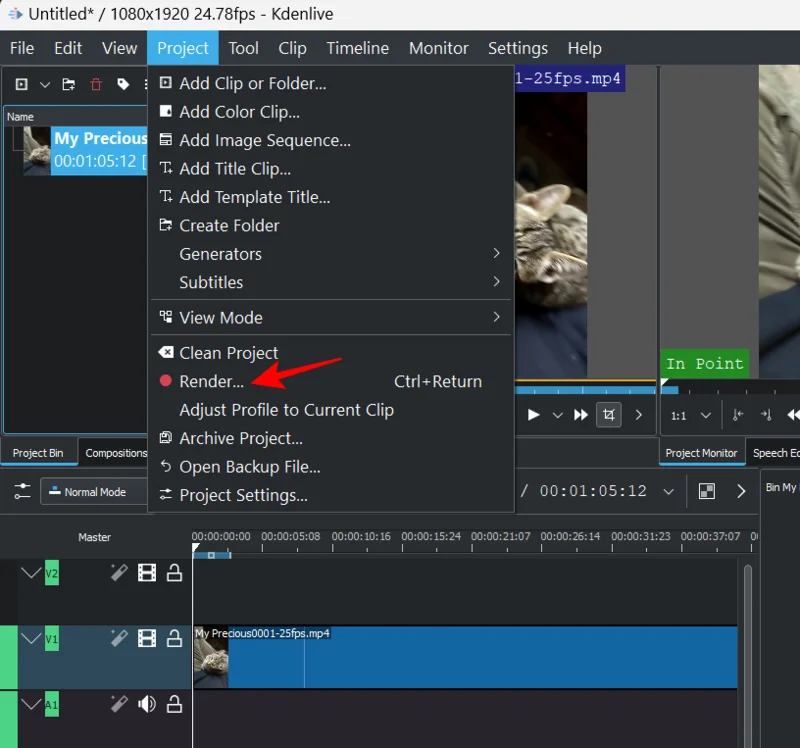
Task: Collapse the A1 track
Action: (x=31, y=704)
